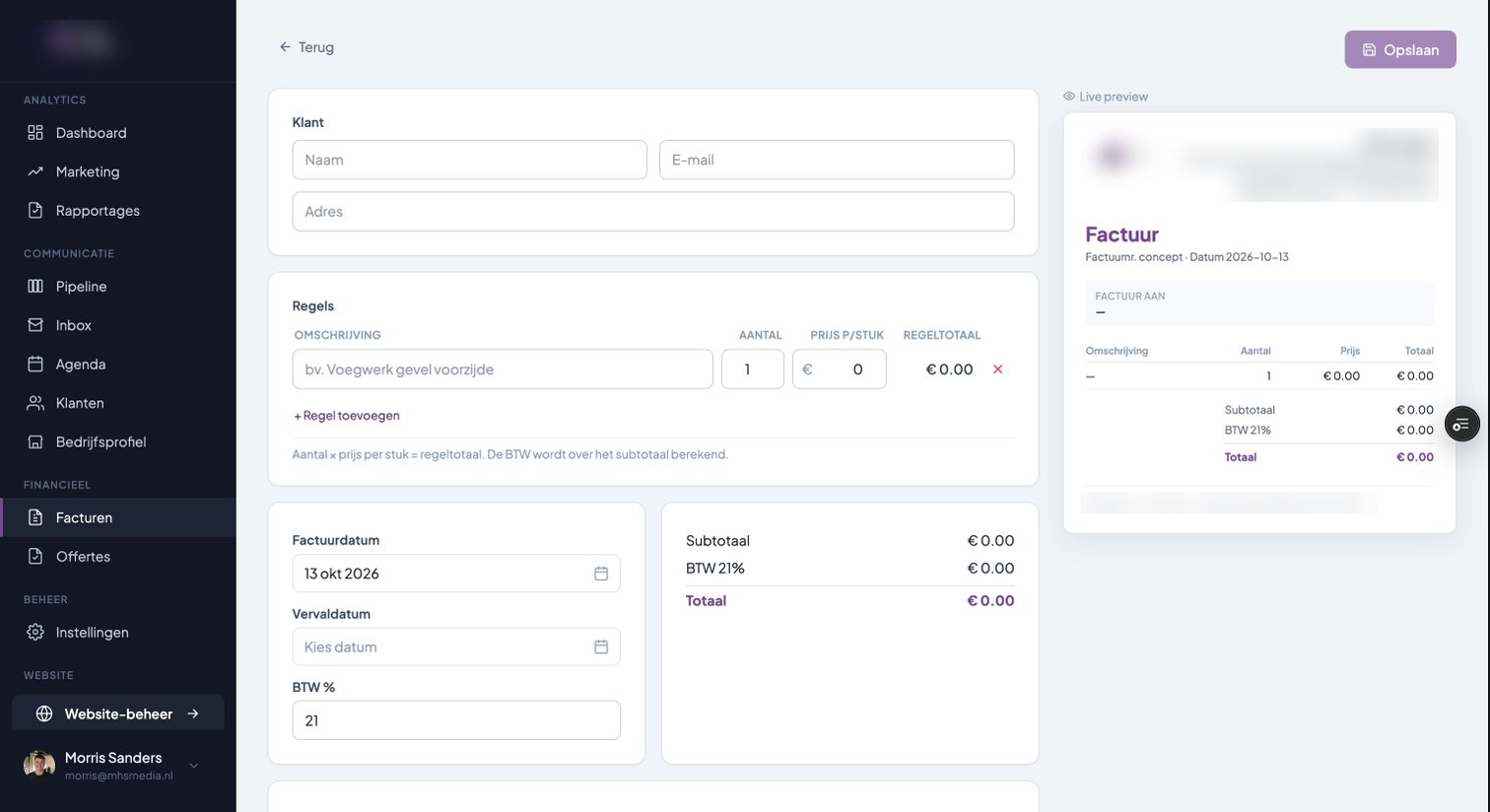Open the Factuurdatum date field

point(456,574)
